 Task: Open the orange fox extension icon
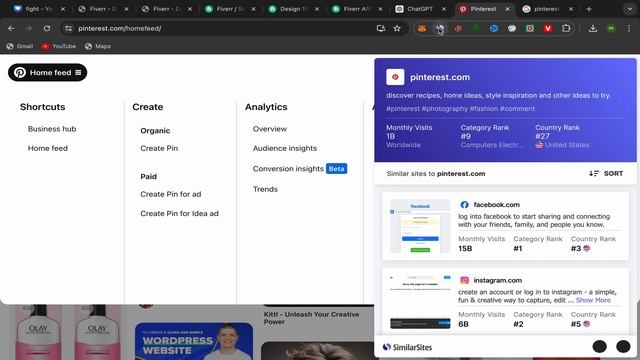(422, 28)
